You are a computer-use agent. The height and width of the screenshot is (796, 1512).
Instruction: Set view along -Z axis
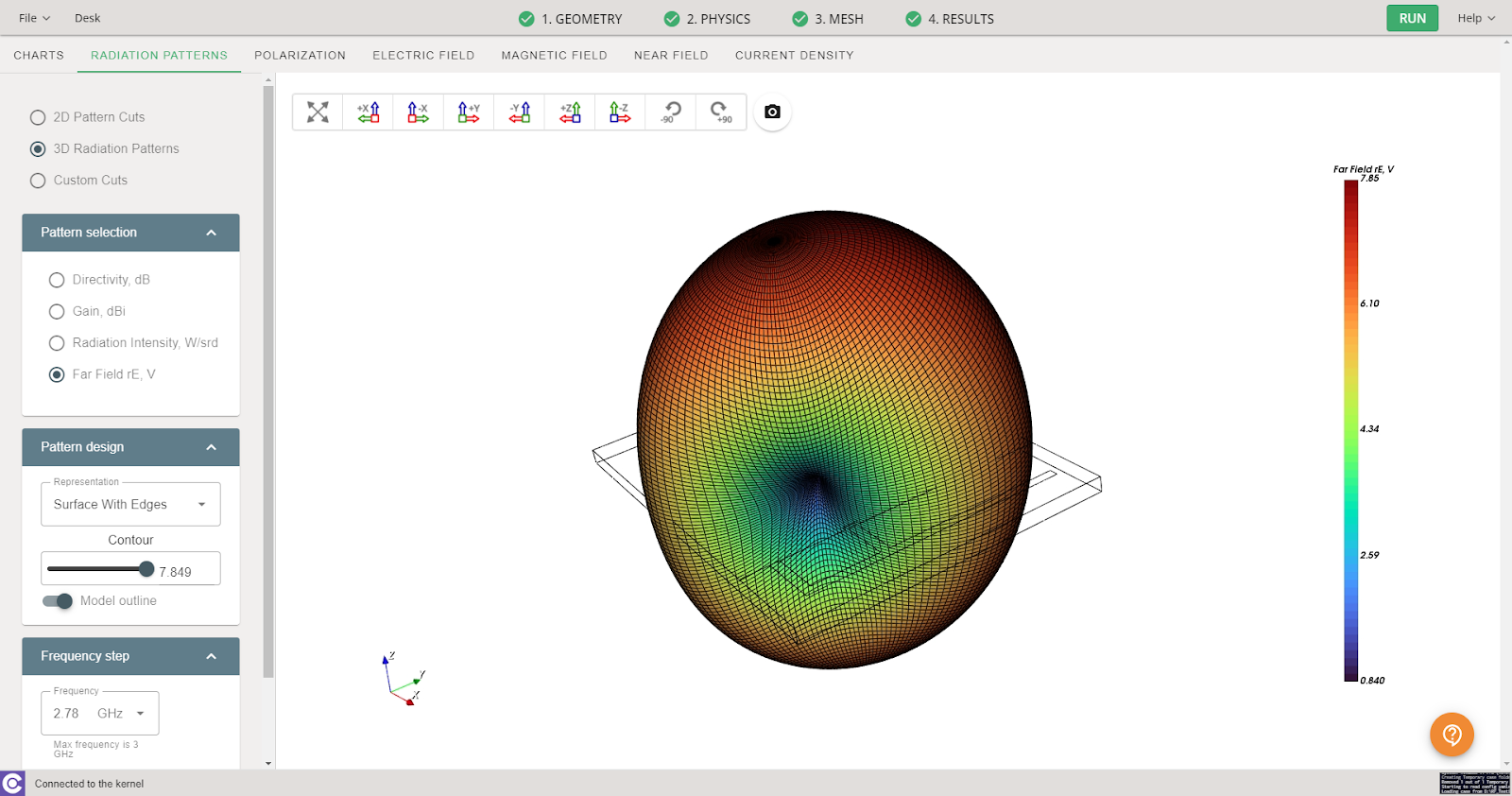pos(620,112)
